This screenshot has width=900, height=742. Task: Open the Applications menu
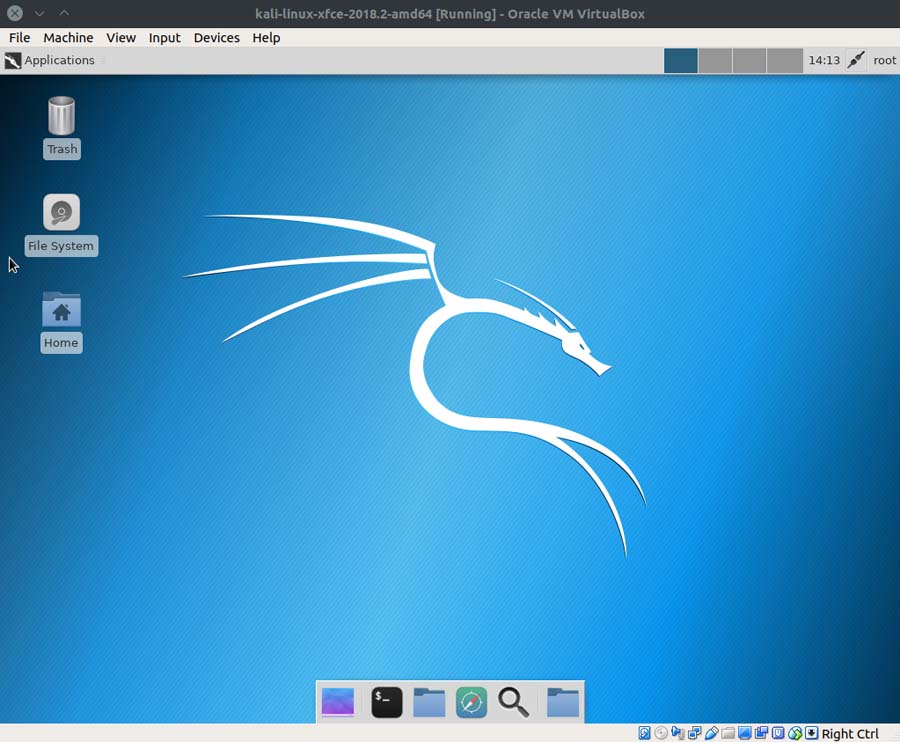point(50,60)
